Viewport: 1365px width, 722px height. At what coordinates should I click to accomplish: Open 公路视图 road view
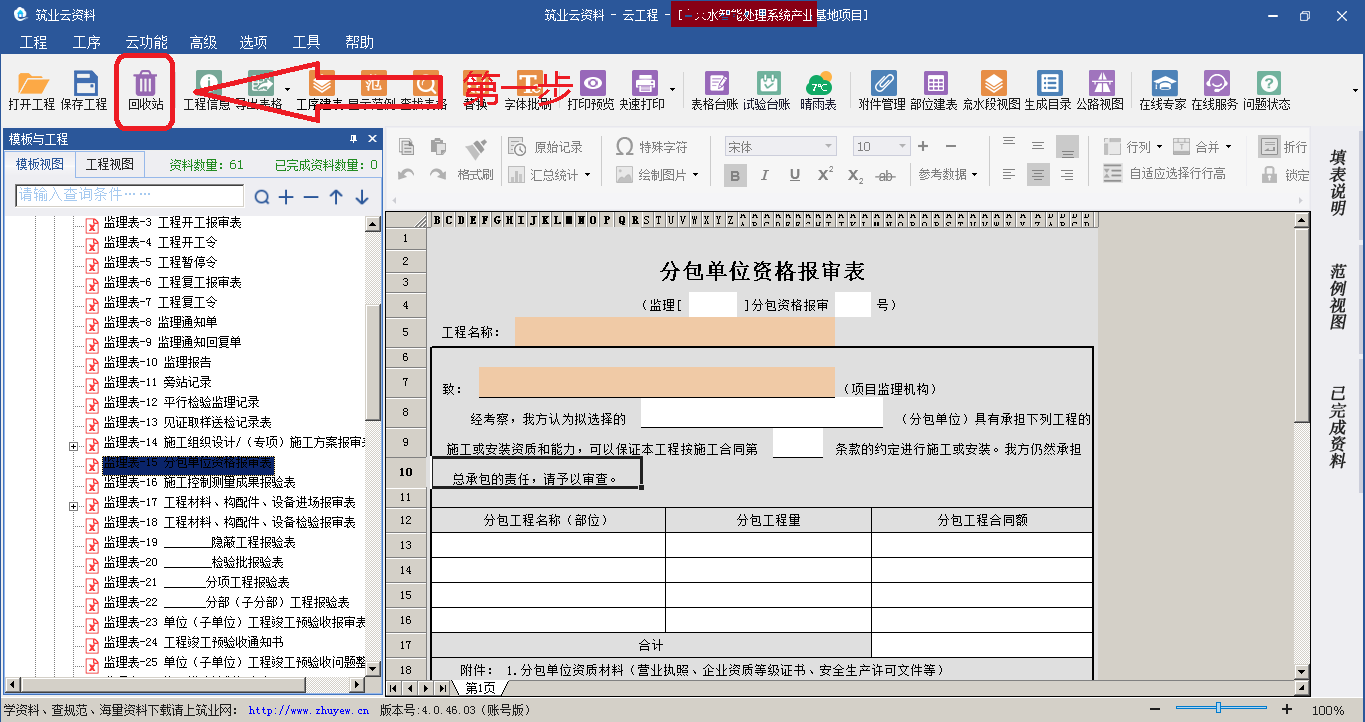[1100, 90]
